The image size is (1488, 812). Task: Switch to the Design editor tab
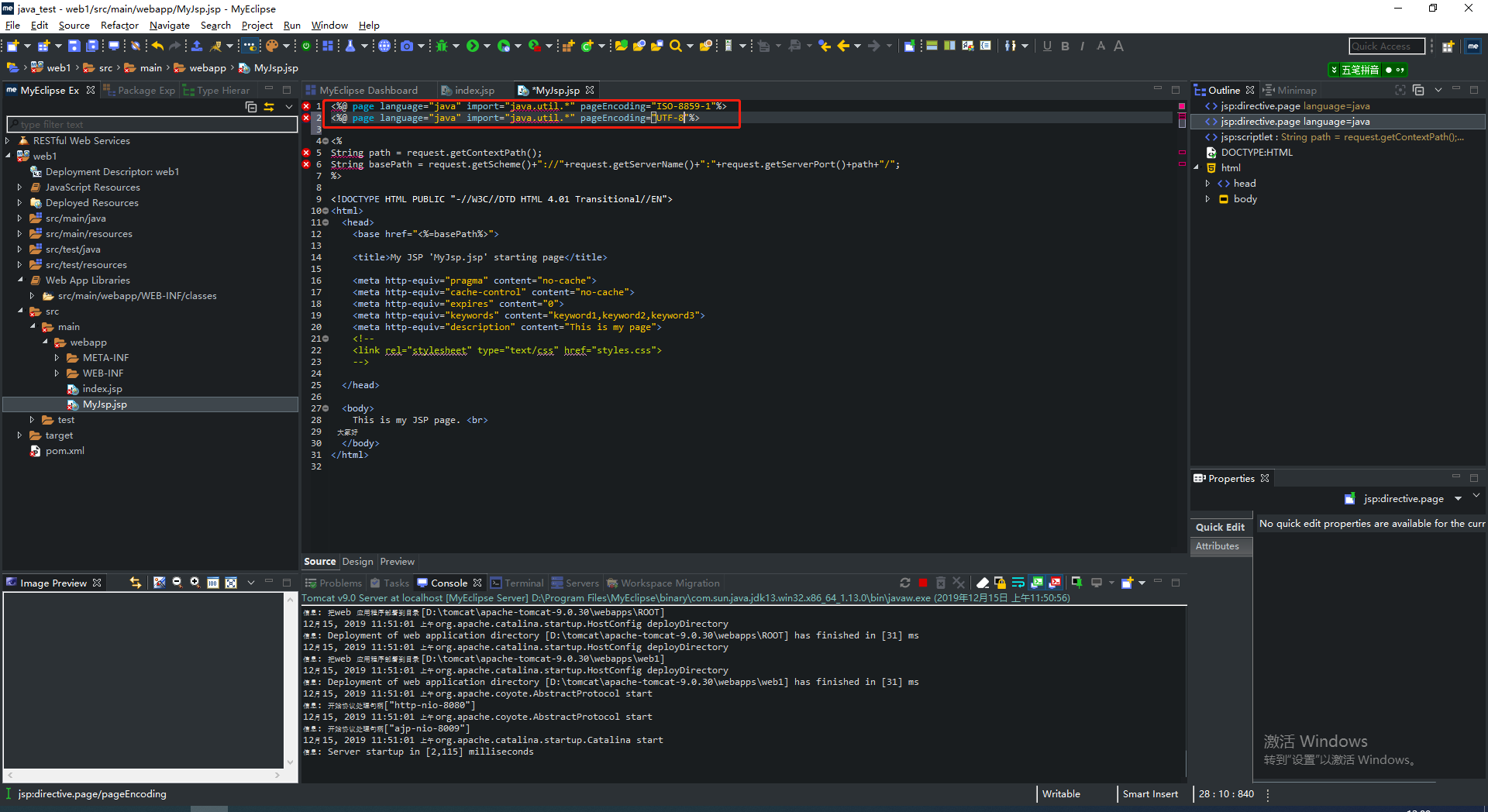(x=357, y=562)
